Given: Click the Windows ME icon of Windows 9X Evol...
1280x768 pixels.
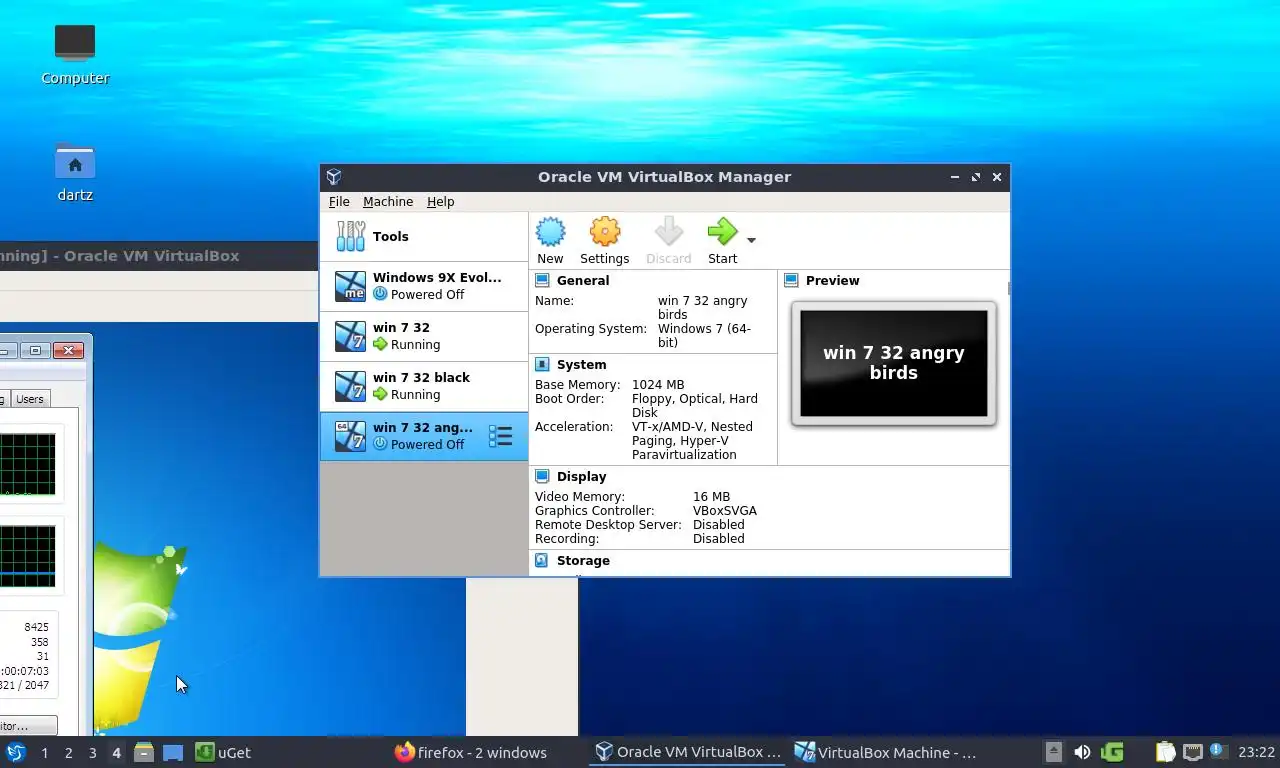Looking at the screenshot, I should 350,287.
